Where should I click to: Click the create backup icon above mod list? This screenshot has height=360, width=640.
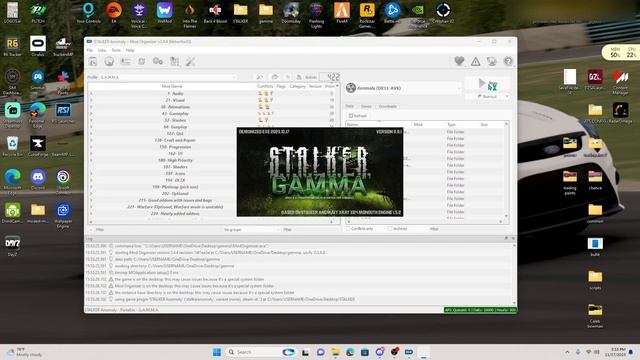299,77
